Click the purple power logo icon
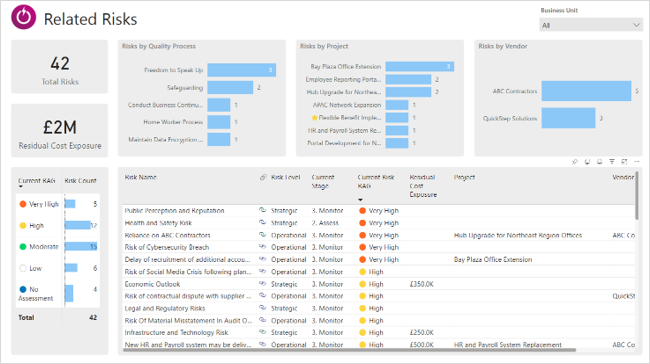Image resolution: width=650 pixels, height=364 pixels. [x=24, y=17]
